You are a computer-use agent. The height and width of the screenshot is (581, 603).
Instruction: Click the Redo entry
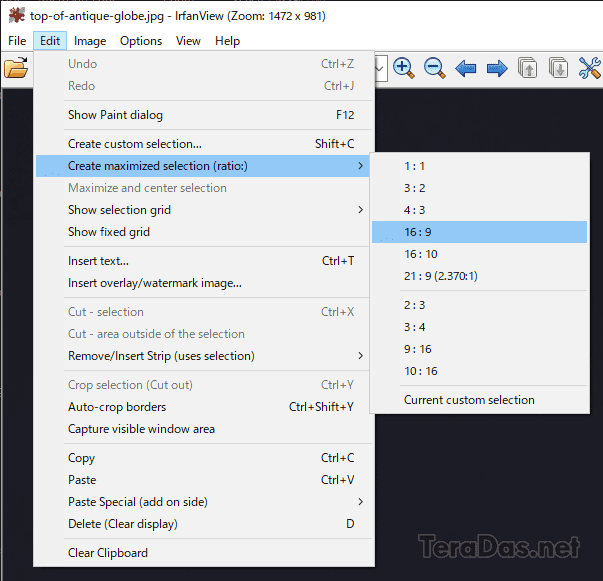(203, 86)
